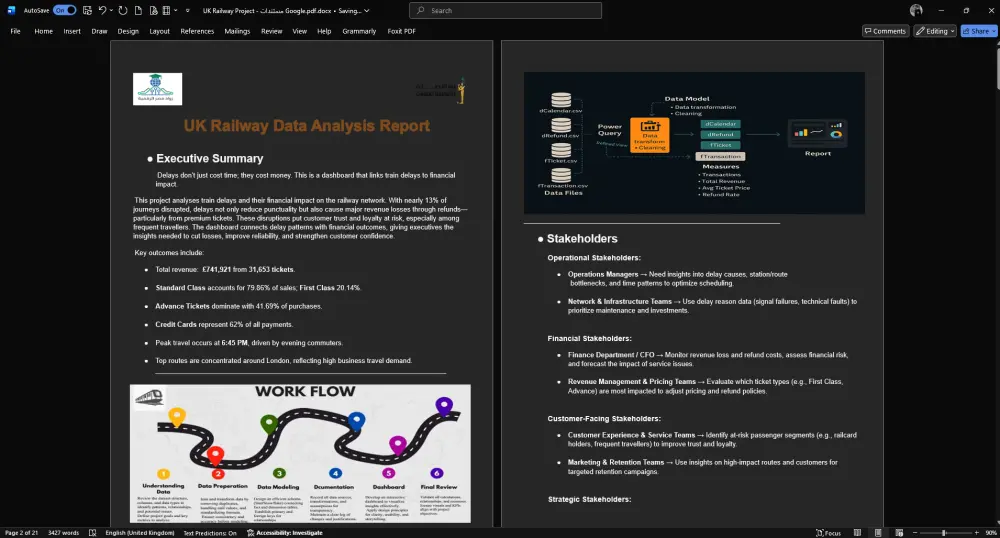Viewport: 1000px width, 538px height.
Task: Open the Review tab
Action: click(x=272, y=31)
